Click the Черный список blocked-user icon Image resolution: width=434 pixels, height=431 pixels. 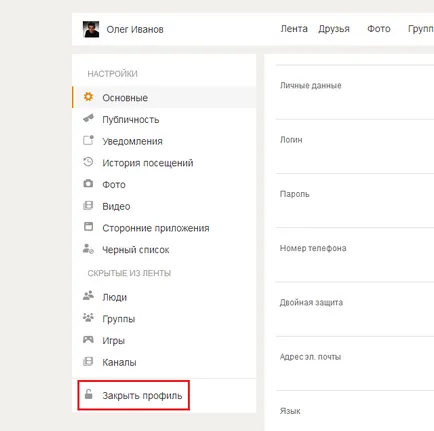coord(88,249)
